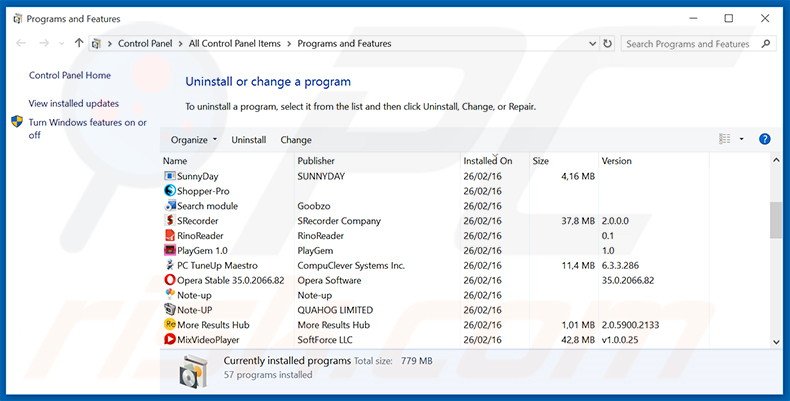Open the recent locations dropdown arrow

point(61,44)
